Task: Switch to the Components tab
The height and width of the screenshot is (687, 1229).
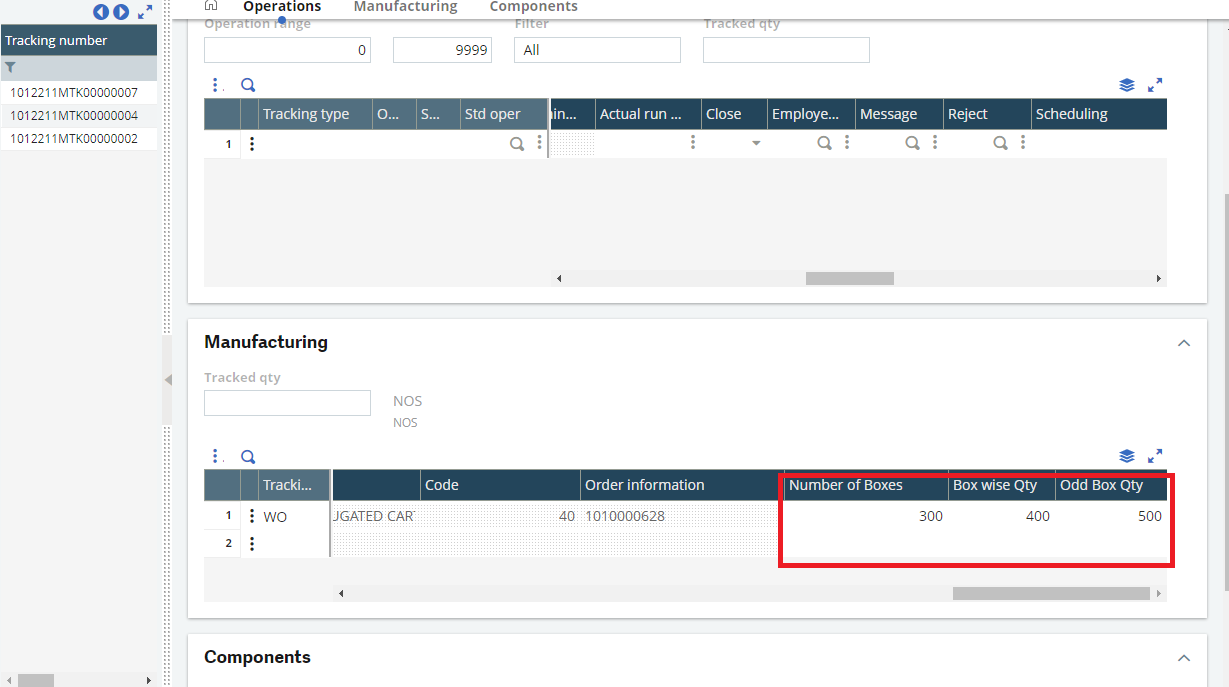Action: point(533,7)
